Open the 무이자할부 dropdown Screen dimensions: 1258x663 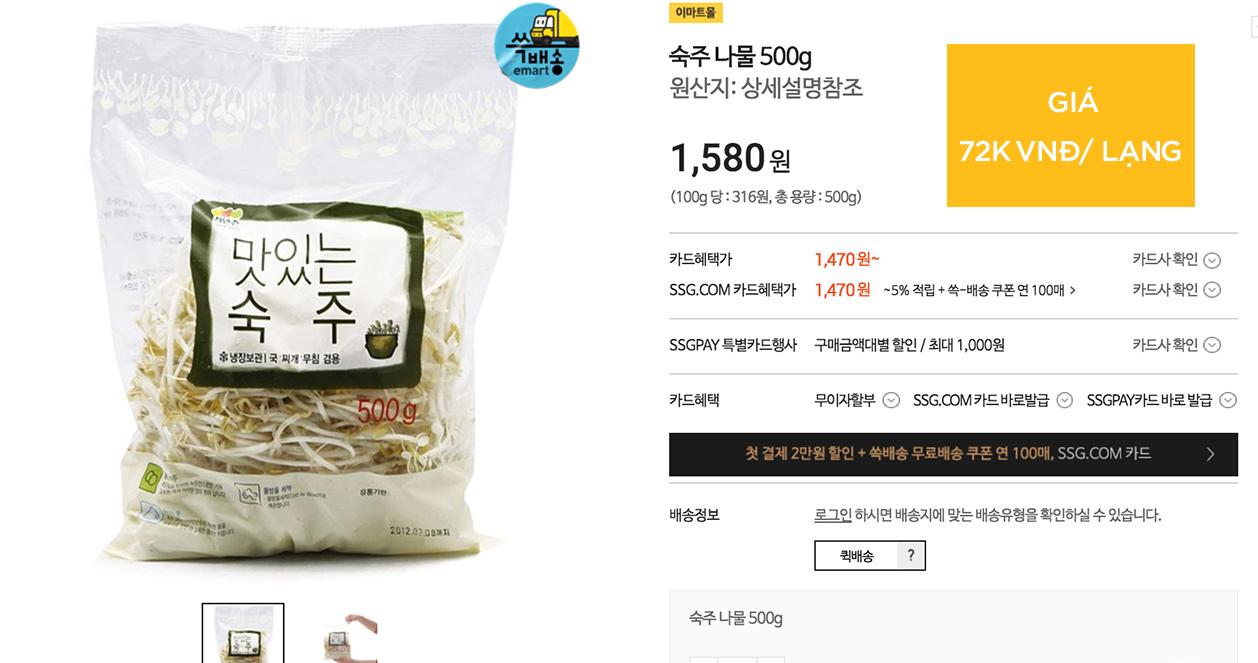(857, 400)
